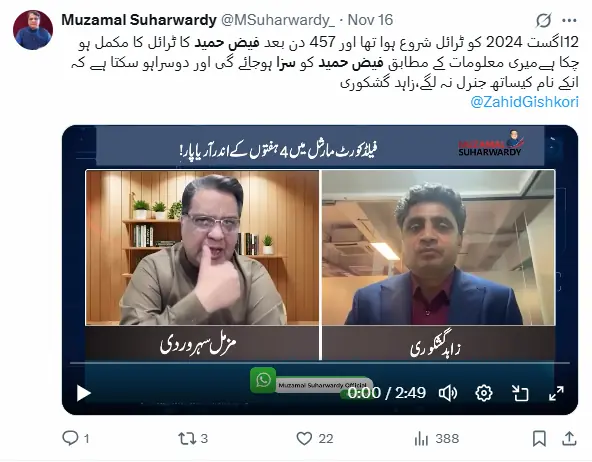Click the Grok explain icon beside options

click(x=543, y=20)
